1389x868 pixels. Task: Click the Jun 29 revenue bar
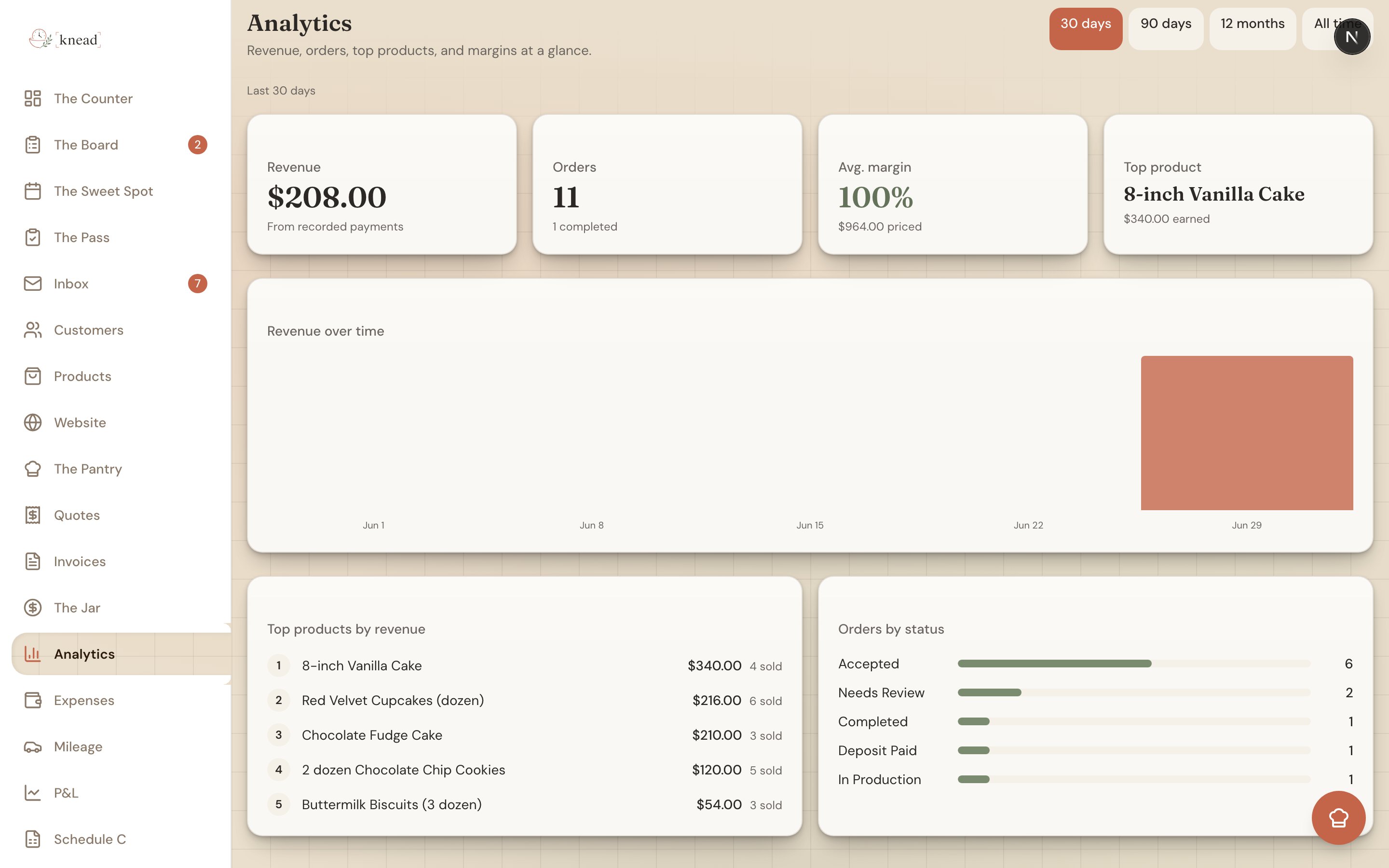pyautogui.click(x=1247, y=433)
